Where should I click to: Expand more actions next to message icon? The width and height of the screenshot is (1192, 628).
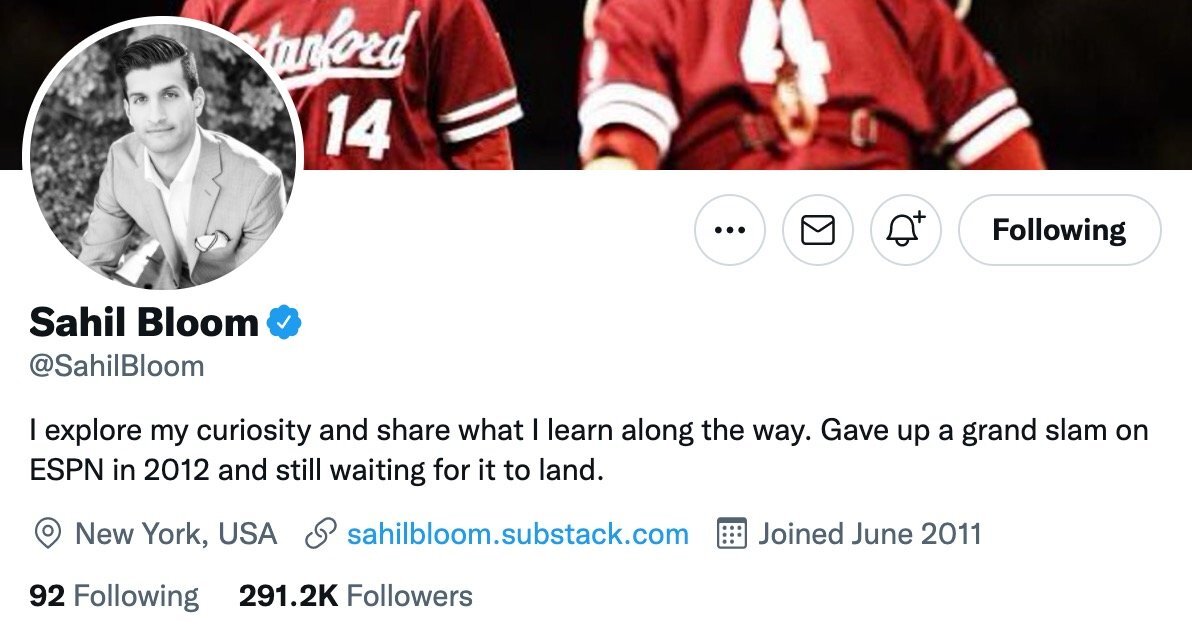[729, 230]
